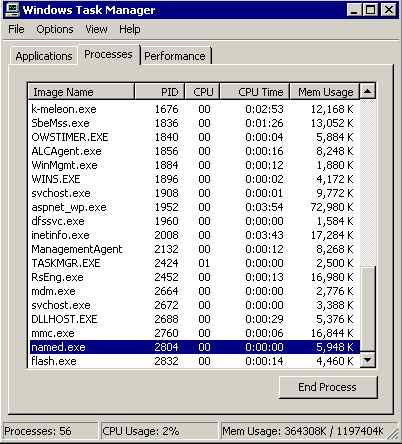This screenshot has width=402, height=444.
Task: Click PID value 1952
Action: click(x=166, y=207)
